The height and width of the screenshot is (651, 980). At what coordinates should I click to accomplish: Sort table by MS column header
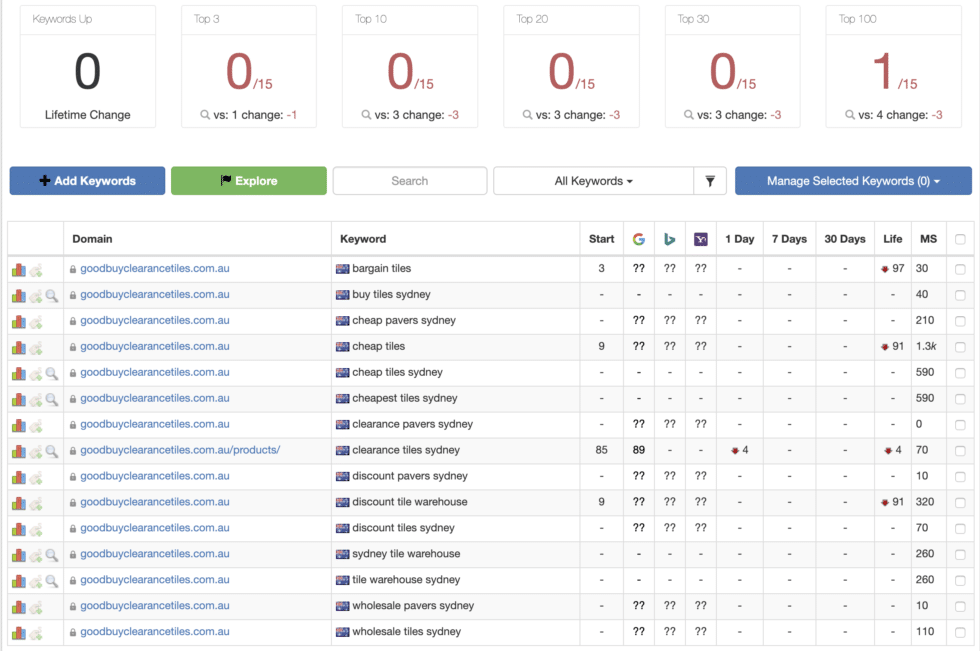pos(928,239)
